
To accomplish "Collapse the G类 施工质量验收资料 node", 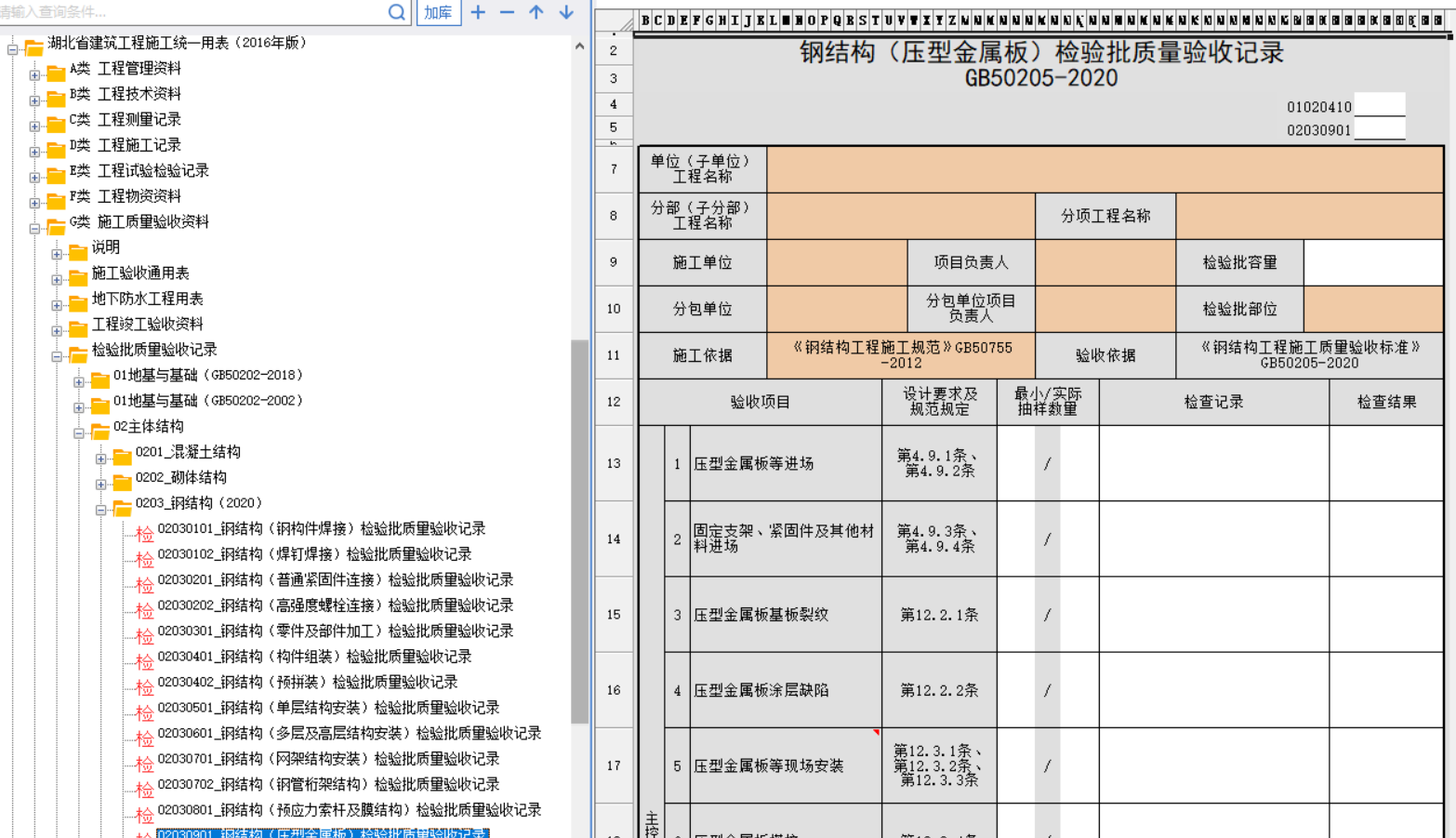I will 34,228.
